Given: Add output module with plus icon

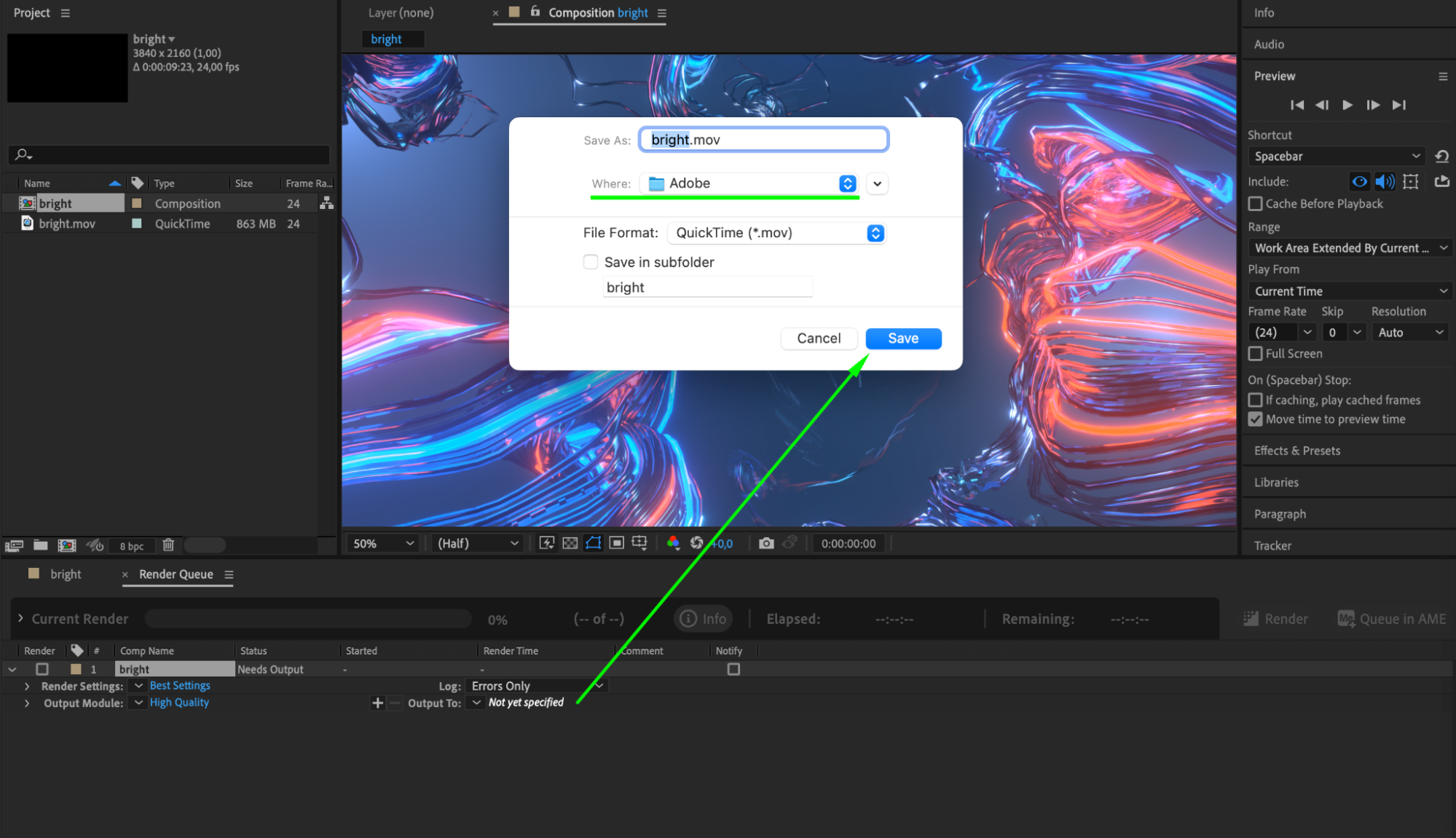Looking at the screenshot, I should [x=377, y=703].
